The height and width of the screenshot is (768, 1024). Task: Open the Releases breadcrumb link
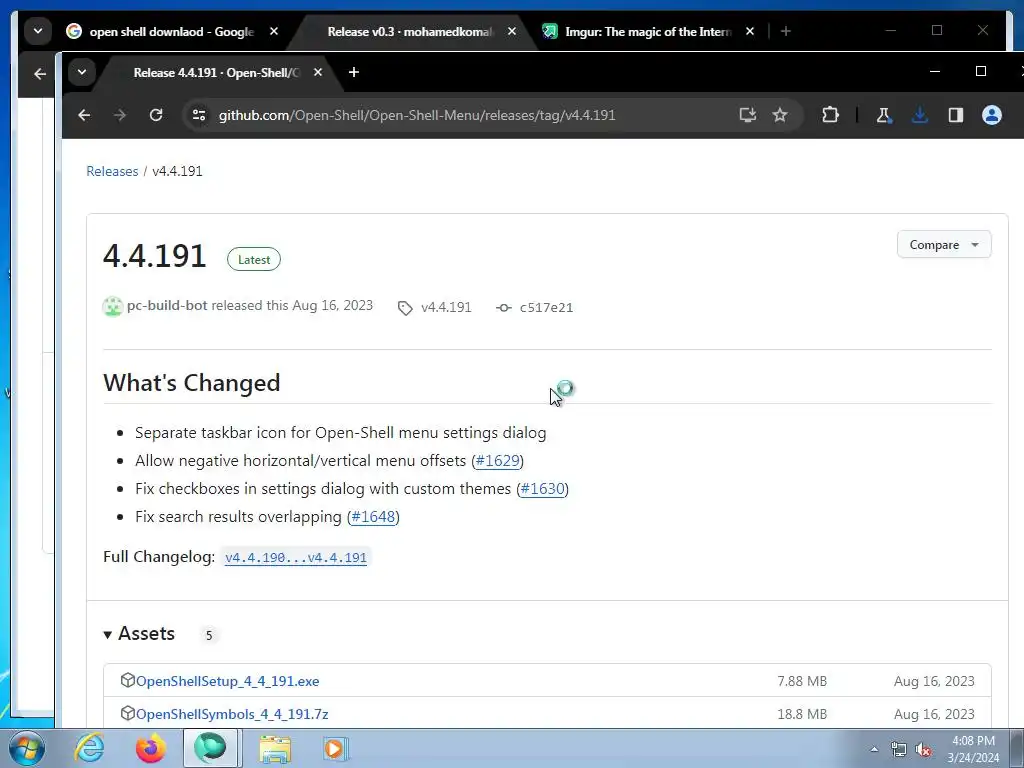112,171
